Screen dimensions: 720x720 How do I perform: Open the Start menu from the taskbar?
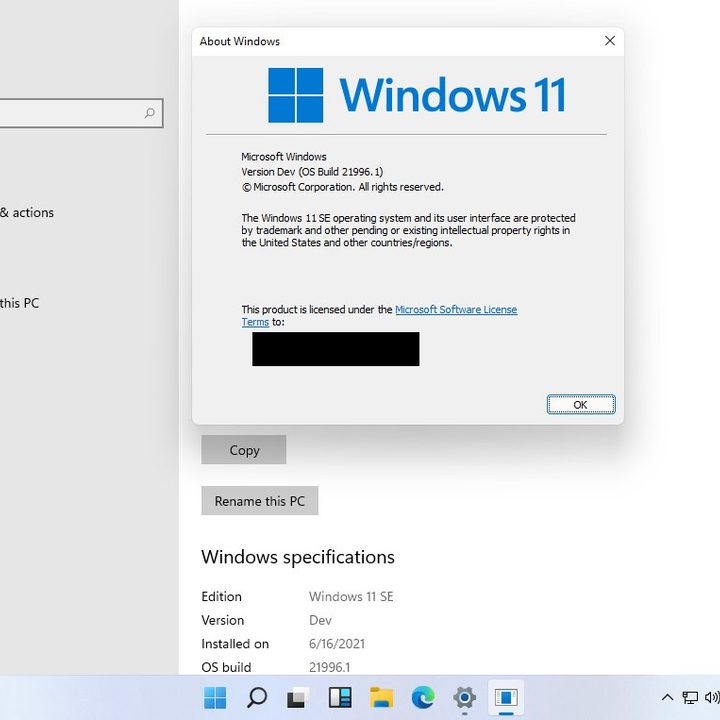tap(215, 698)
